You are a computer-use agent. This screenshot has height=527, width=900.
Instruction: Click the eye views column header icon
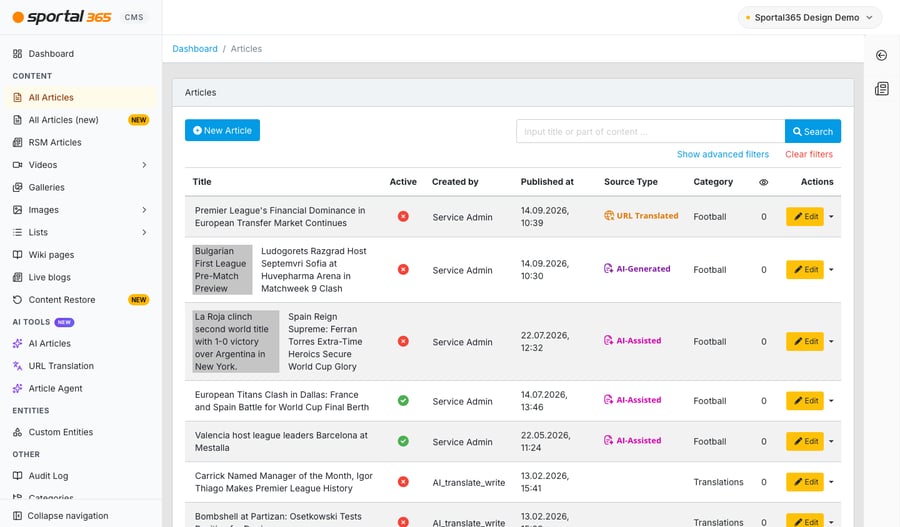[x=763, y=182]
